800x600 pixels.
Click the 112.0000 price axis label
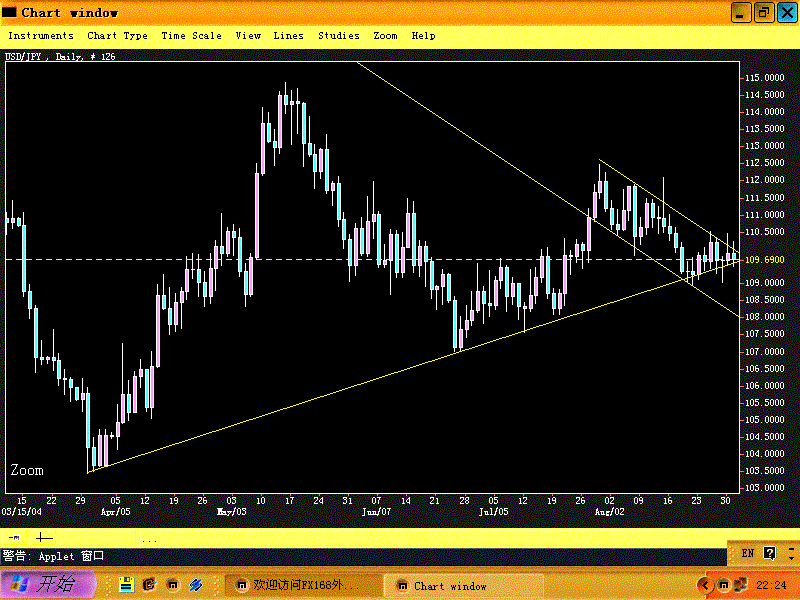(x=765, y=180)
